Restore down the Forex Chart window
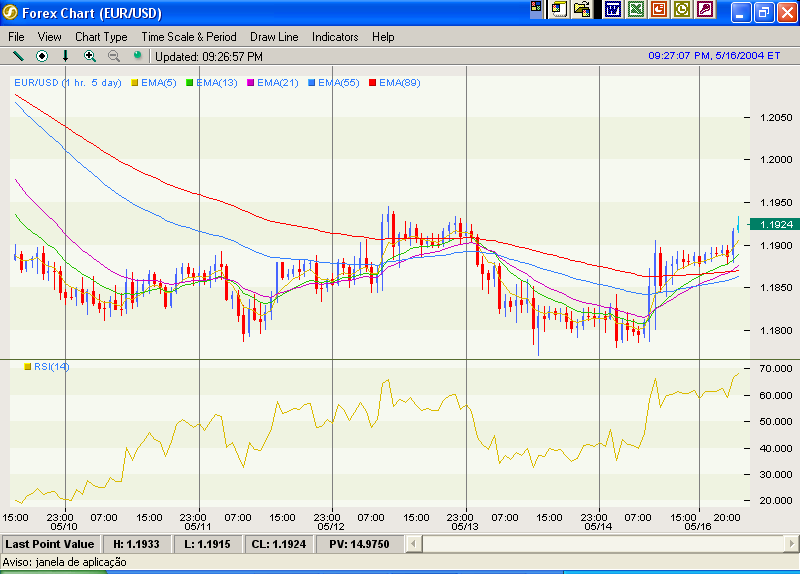This screenshot has height=574, width=800. (764, 13)
